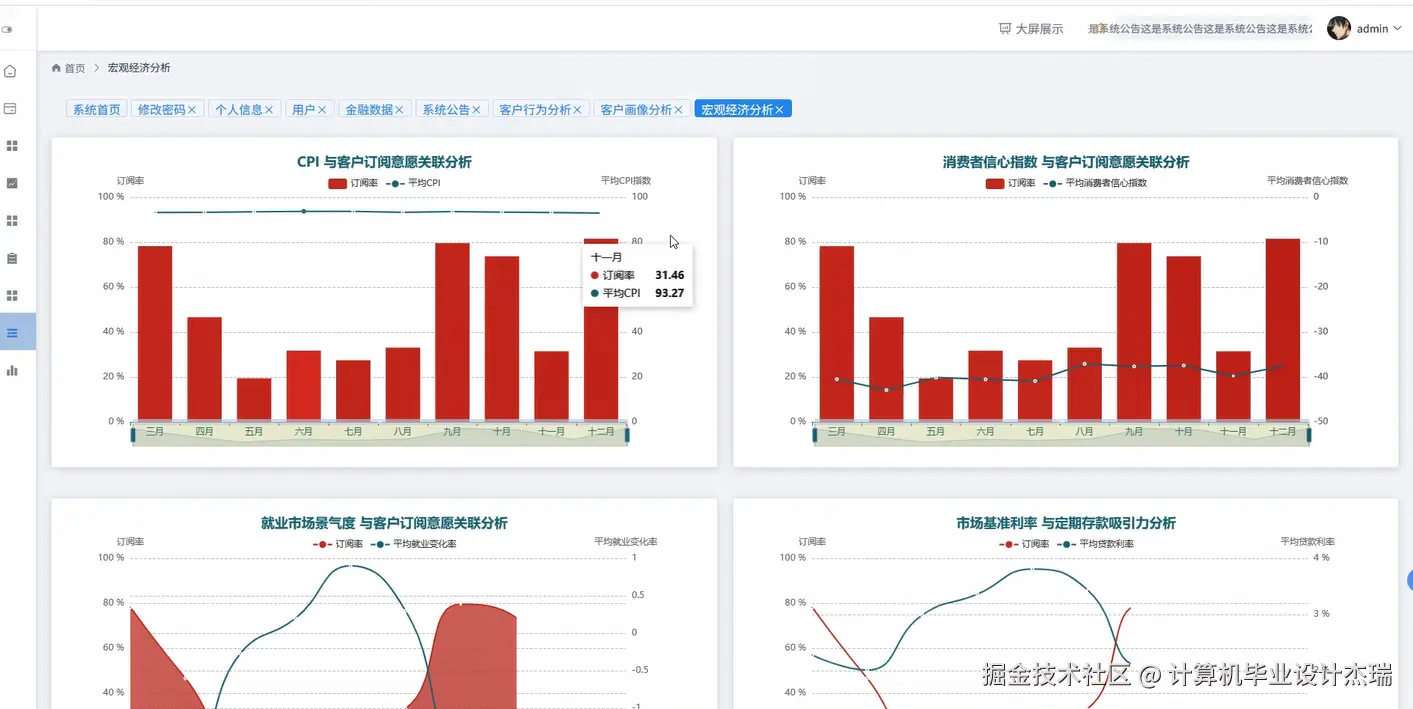Screen dimensions: 1413x709
Task: Close the 个人信息 tab
Action: (x=269, y=109)
